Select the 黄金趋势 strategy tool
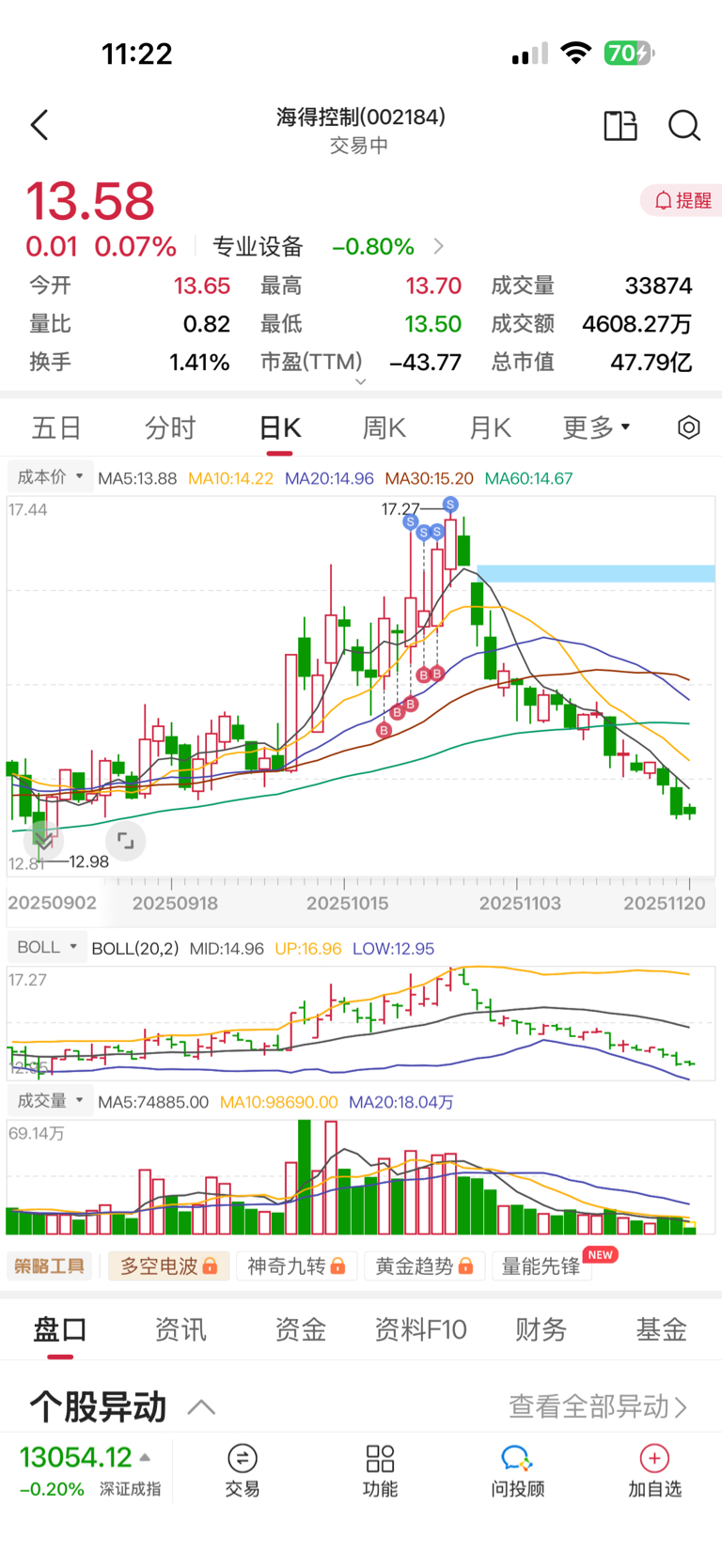The height and width of the screenshot is (1568, 722). tap(425, 1266)
